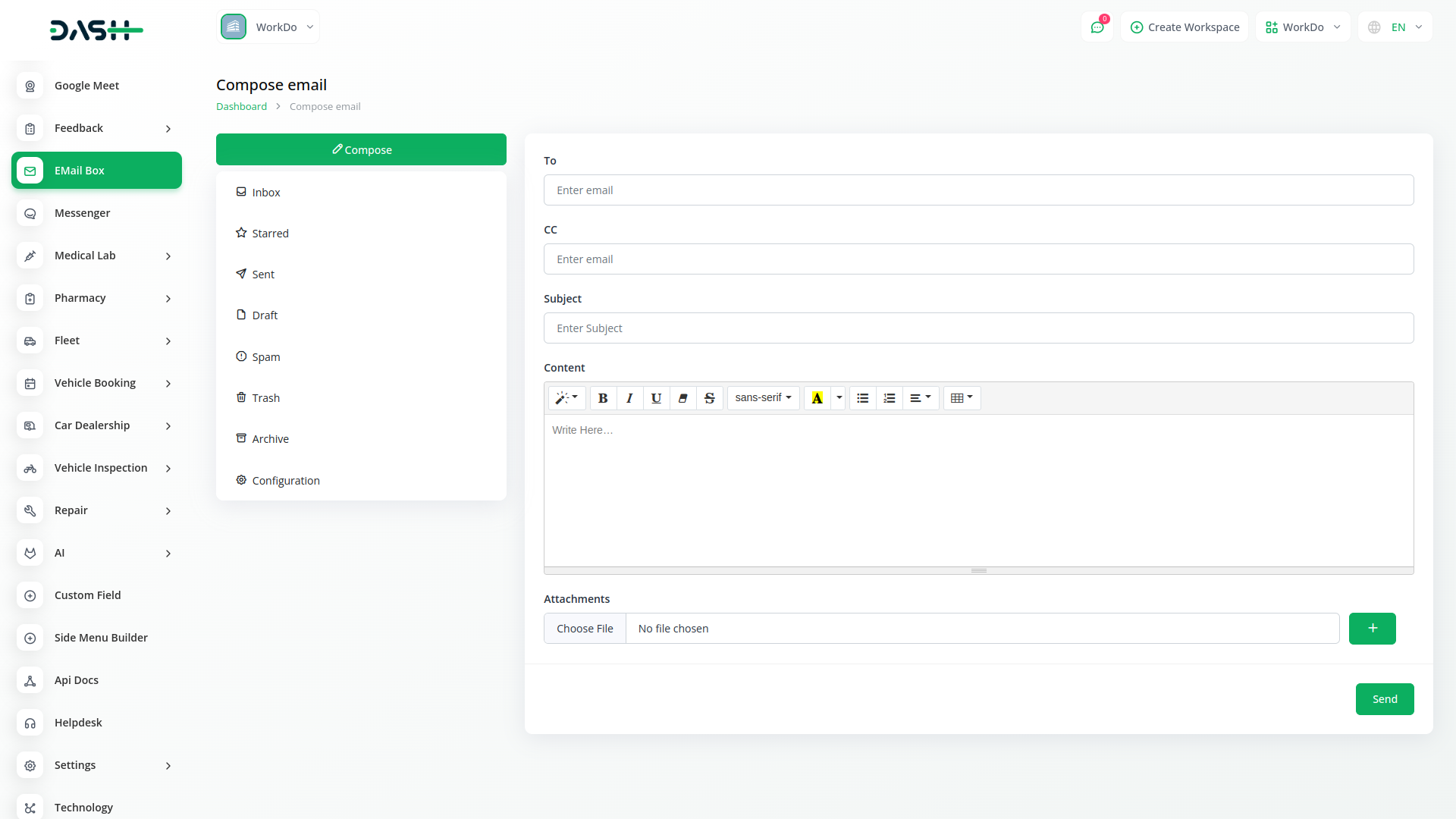Click the To email input field
The image size is (1456, 819).
pyautogui.click(x=978, y=190)
